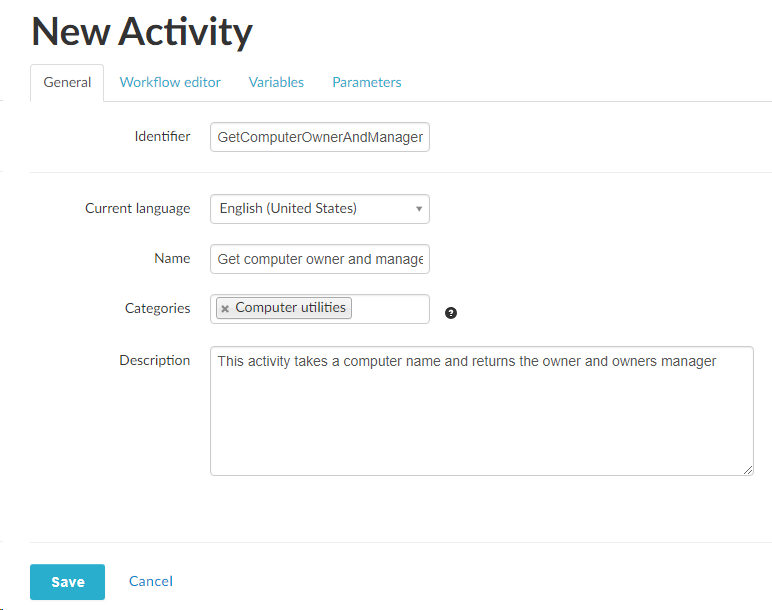Screen dimensions: 772x610
Task: Select the Computer utilities tag label
Action: [x=291, y=308]
